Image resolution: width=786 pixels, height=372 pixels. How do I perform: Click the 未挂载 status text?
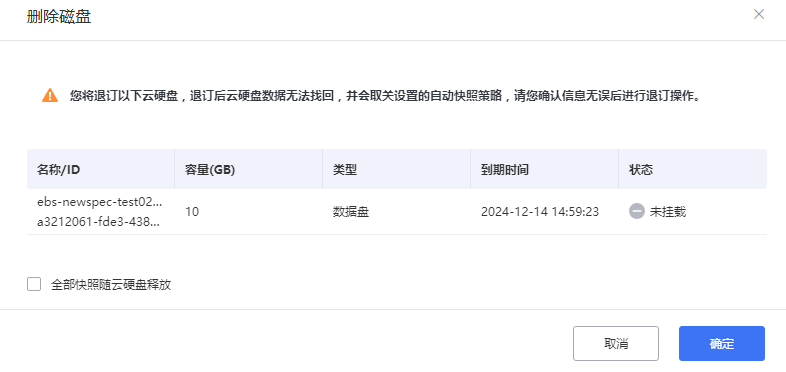[x=668, y=212]
